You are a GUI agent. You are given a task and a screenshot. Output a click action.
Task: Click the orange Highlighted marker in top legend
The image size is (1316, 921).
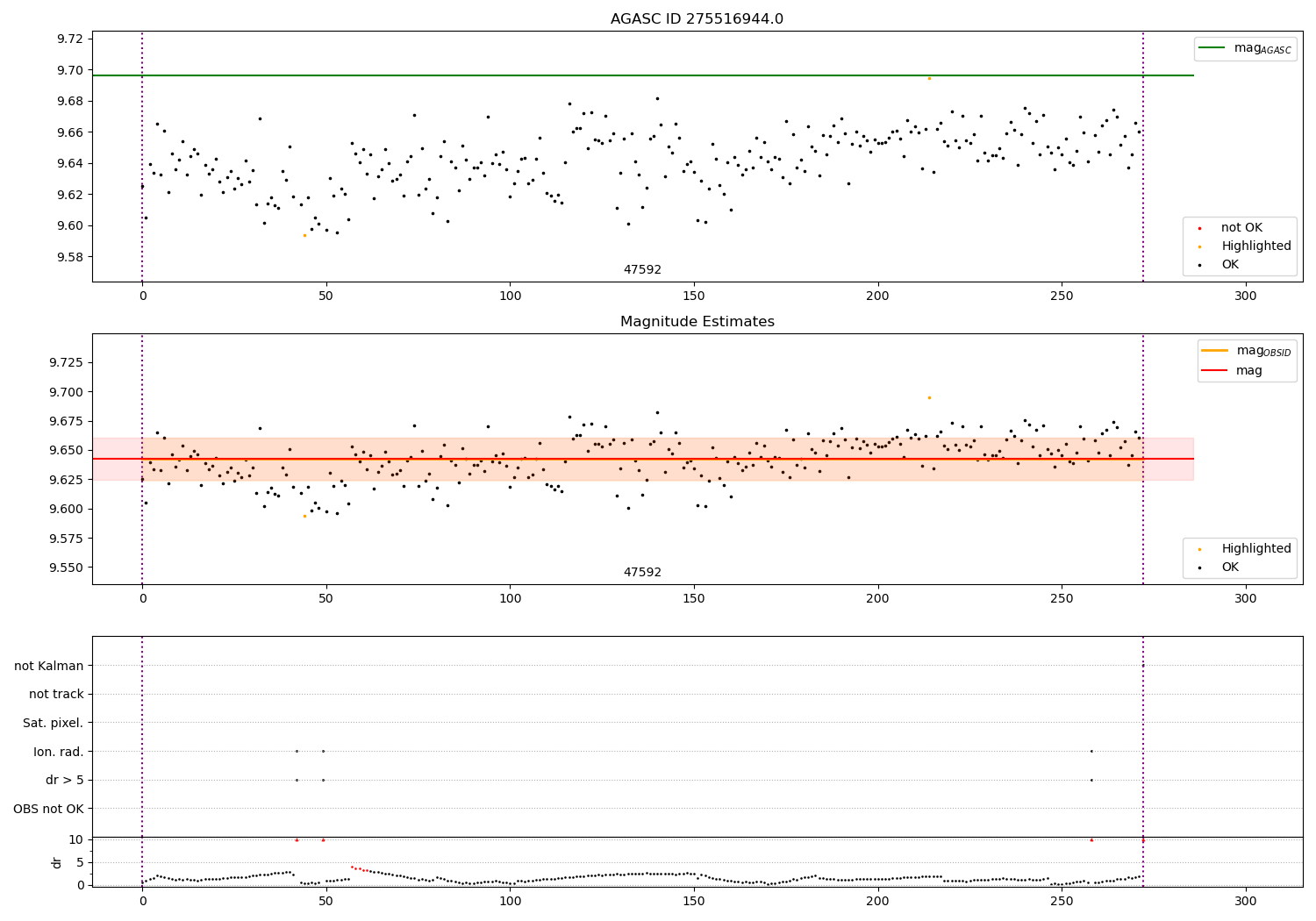[x=1199, y=246]
